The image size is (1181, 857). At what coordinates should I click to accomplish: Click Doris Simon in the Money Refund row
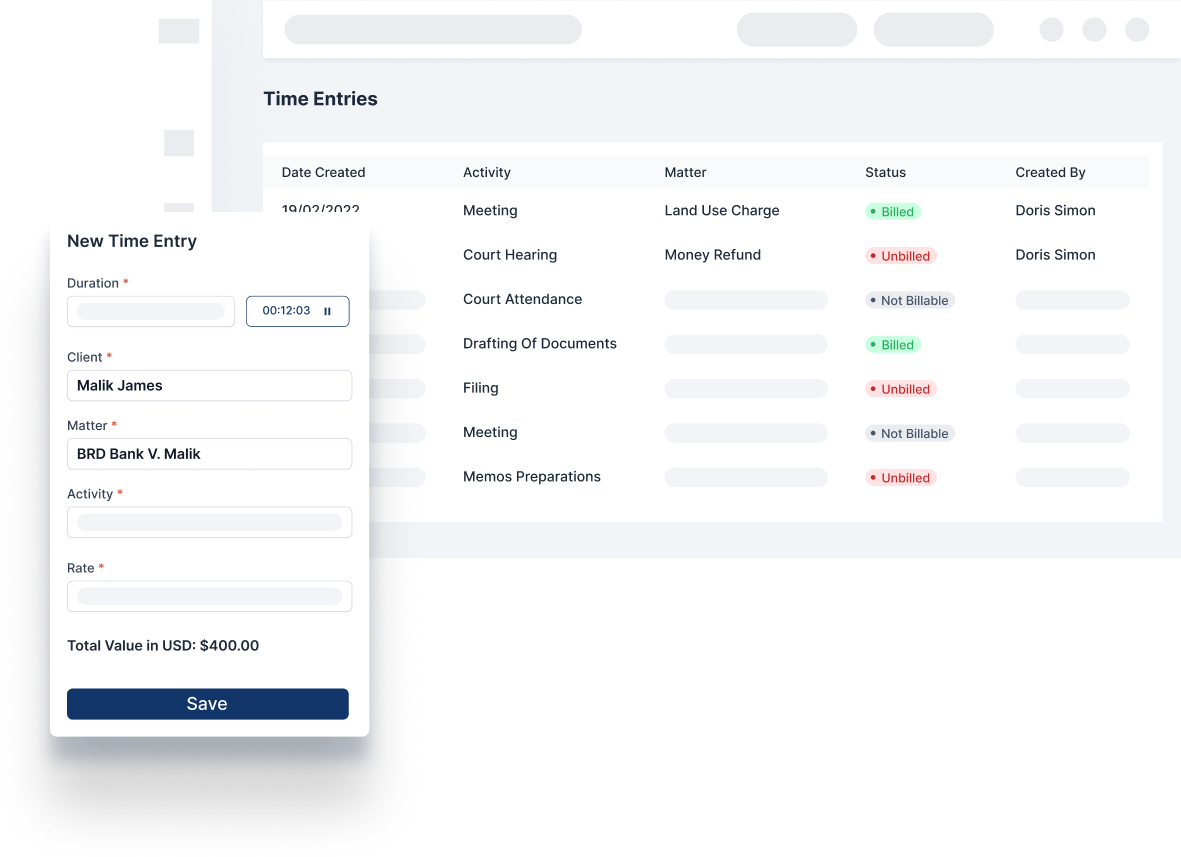click(1055, 255)
